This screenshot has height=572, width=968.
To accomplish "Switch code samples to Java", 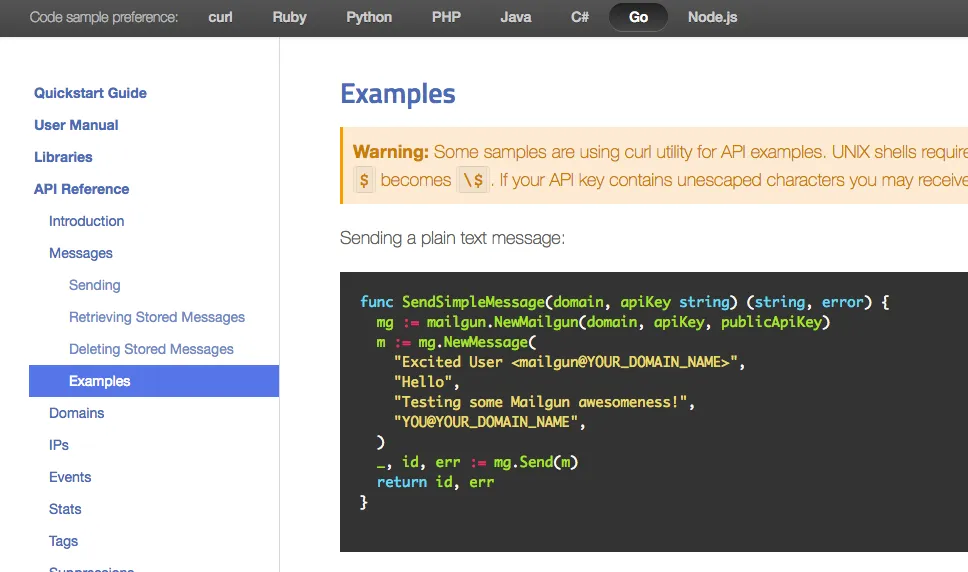I will point(516,17).
